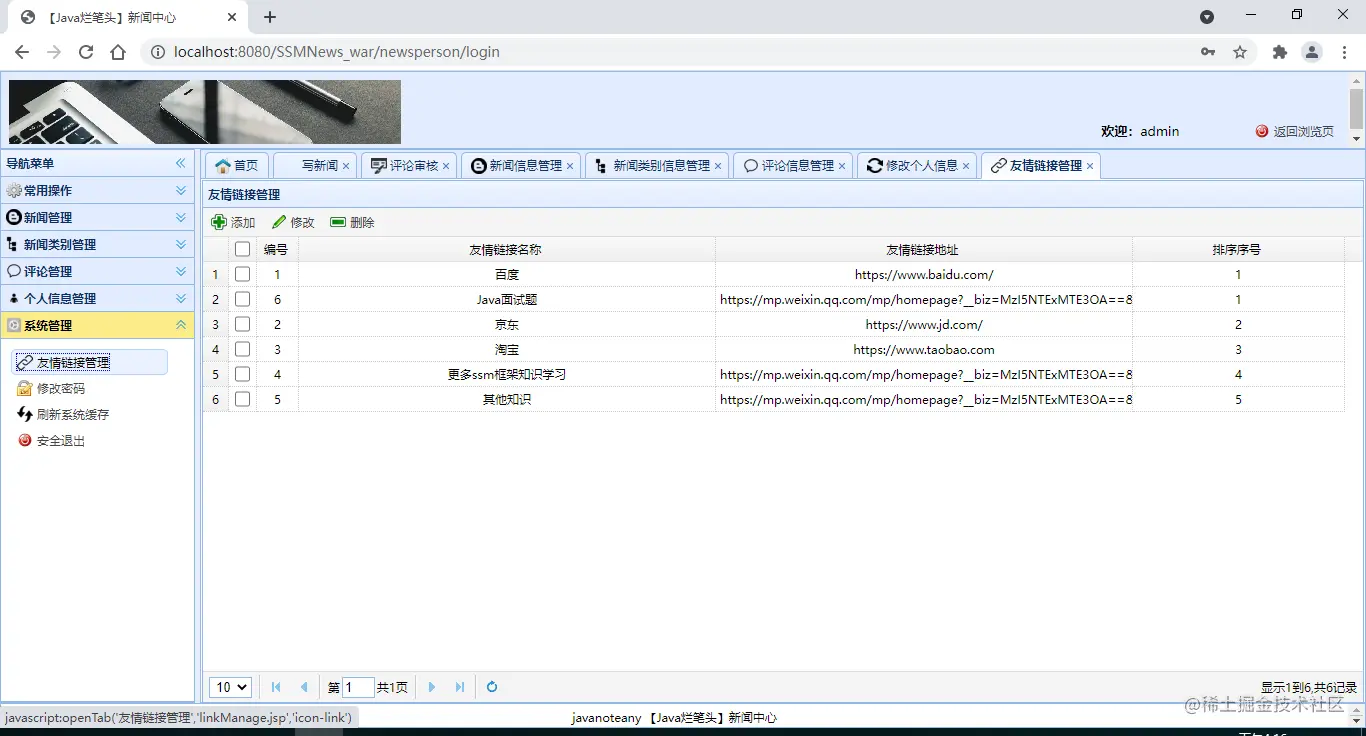The width and height of the screenshot is (1366, 736).
Task: Click inside the page number input field
Action: click(358, 687)
